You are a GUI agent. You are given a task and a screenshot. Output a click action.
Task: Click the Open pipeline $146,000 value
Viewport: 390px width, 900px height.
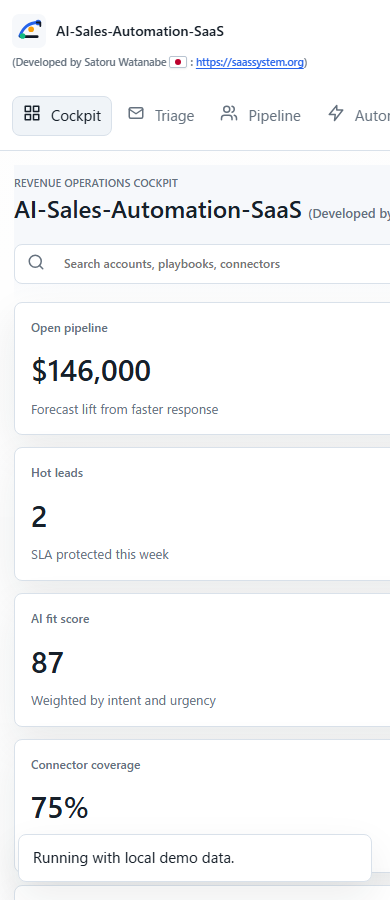(x=91, y=371)
